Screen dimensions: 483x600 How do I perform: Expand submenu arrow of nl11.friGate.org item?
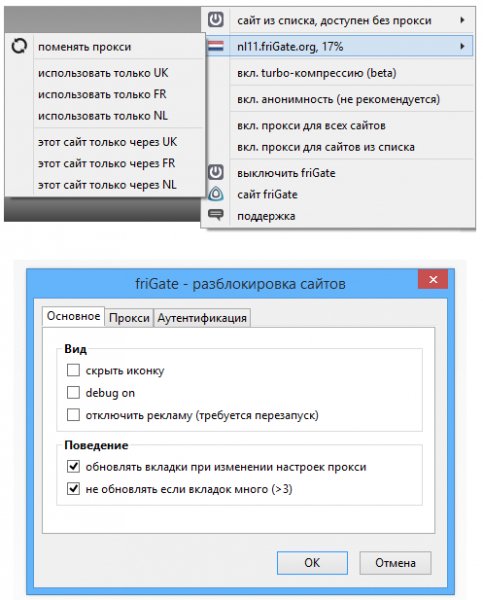click(462, 46)
